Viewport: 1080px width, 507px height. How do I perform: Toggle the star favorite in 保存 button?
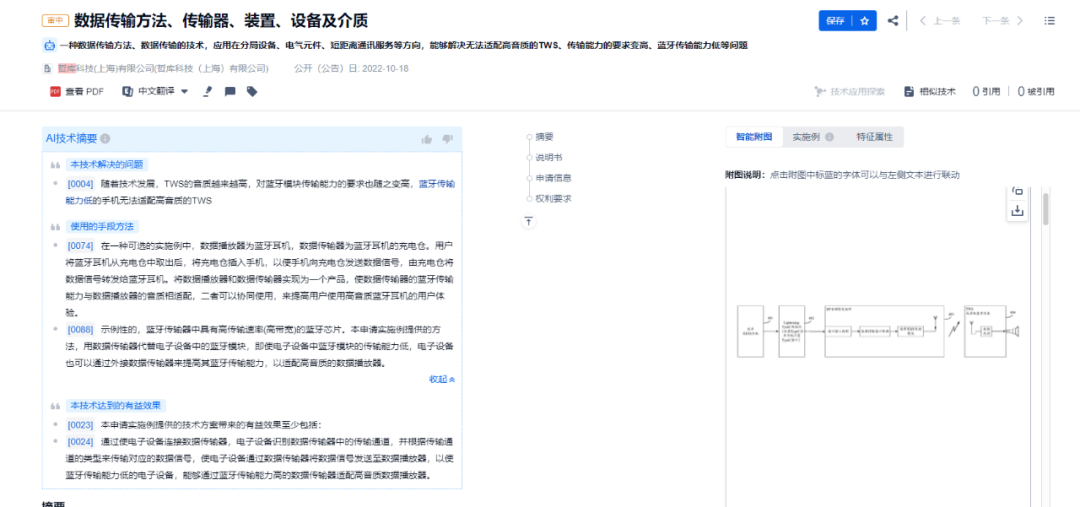(864, 21)
